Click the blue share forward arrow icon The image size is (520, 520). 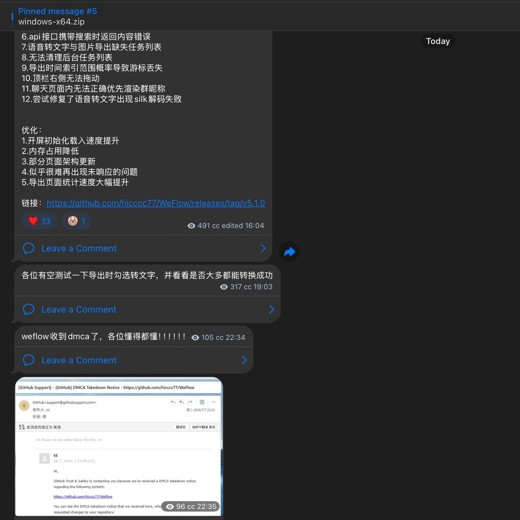click(x=289, y=252)
